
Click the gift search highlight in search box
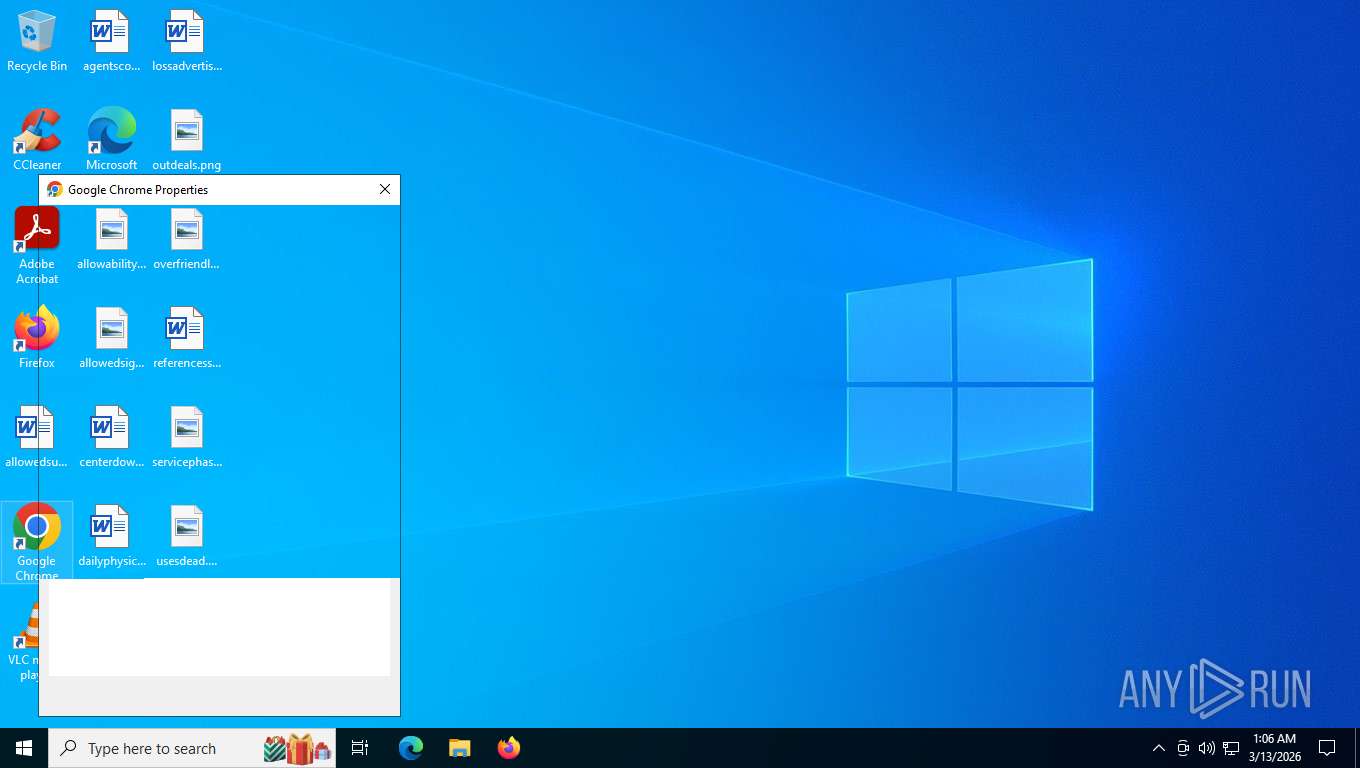pos(298,748)
